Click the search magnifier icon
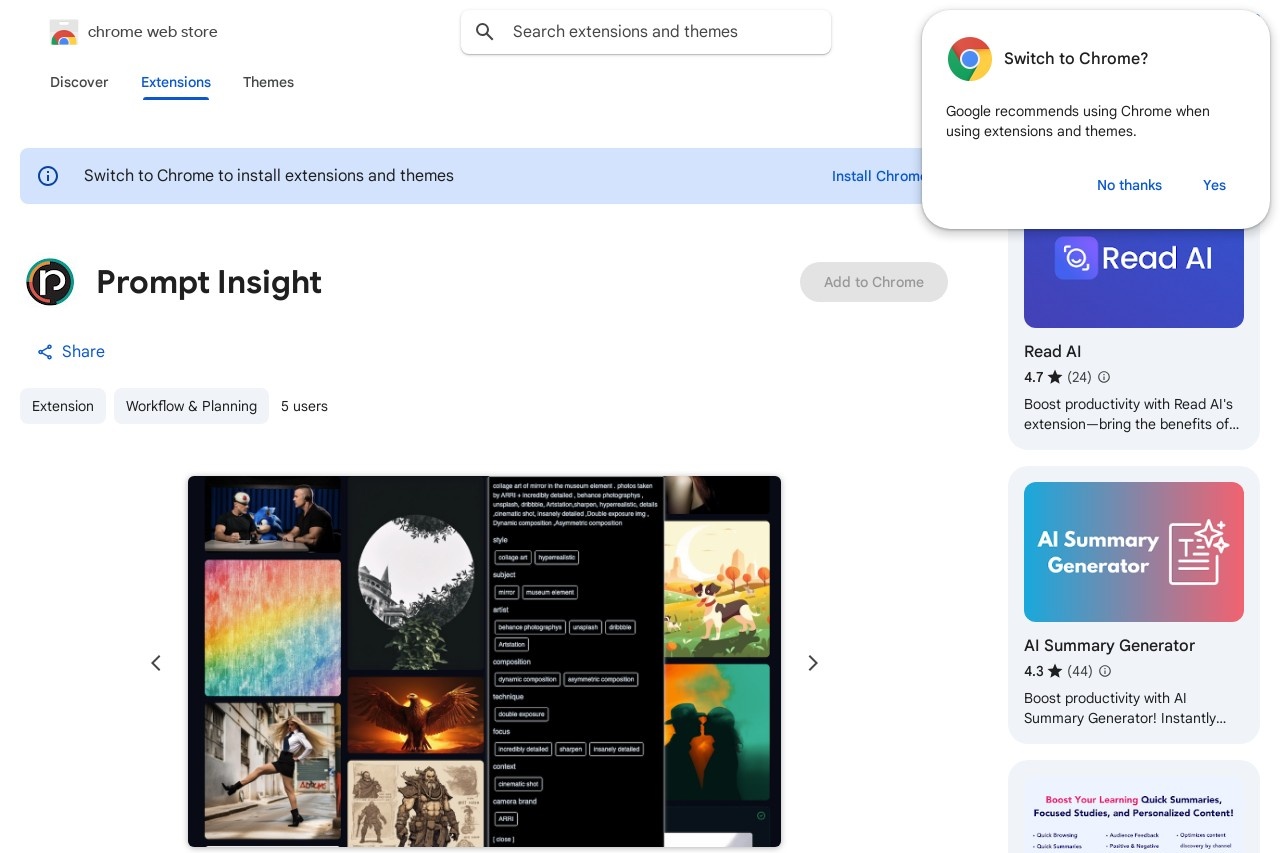 pyautogui.click(x=485, y=32)
